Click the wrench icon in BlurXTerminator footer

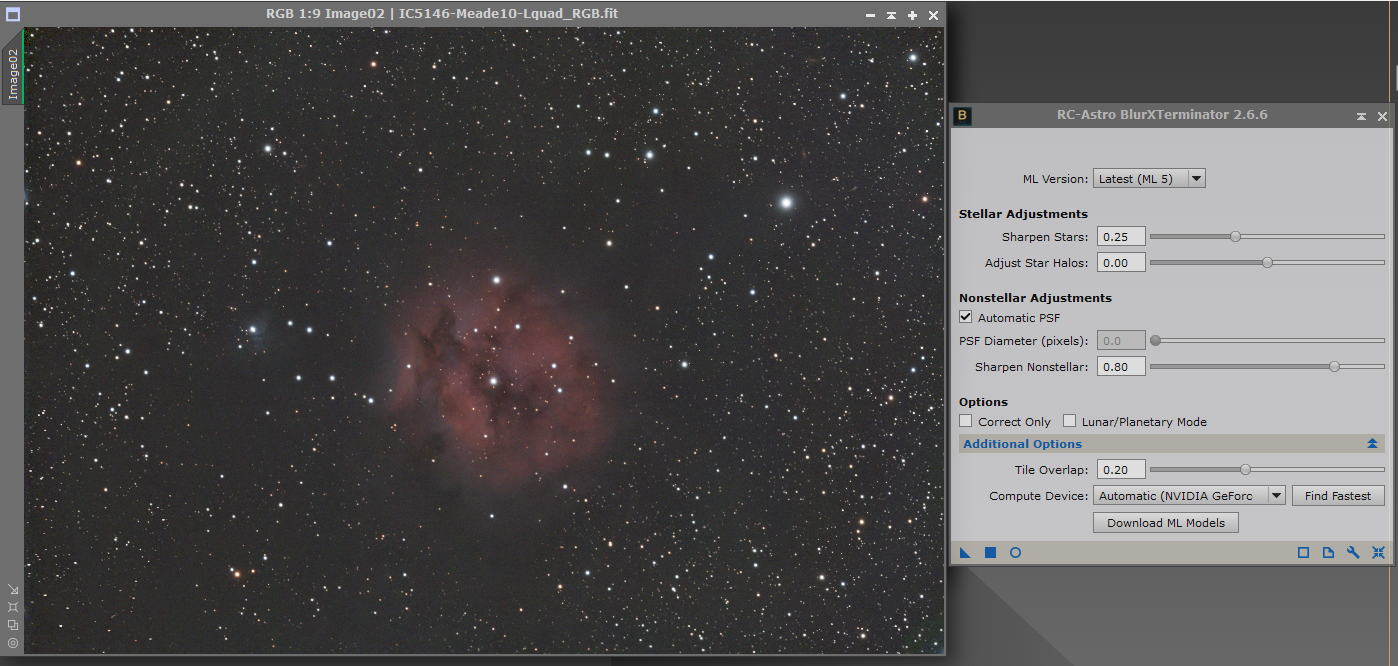click(x=1353, y=552)
